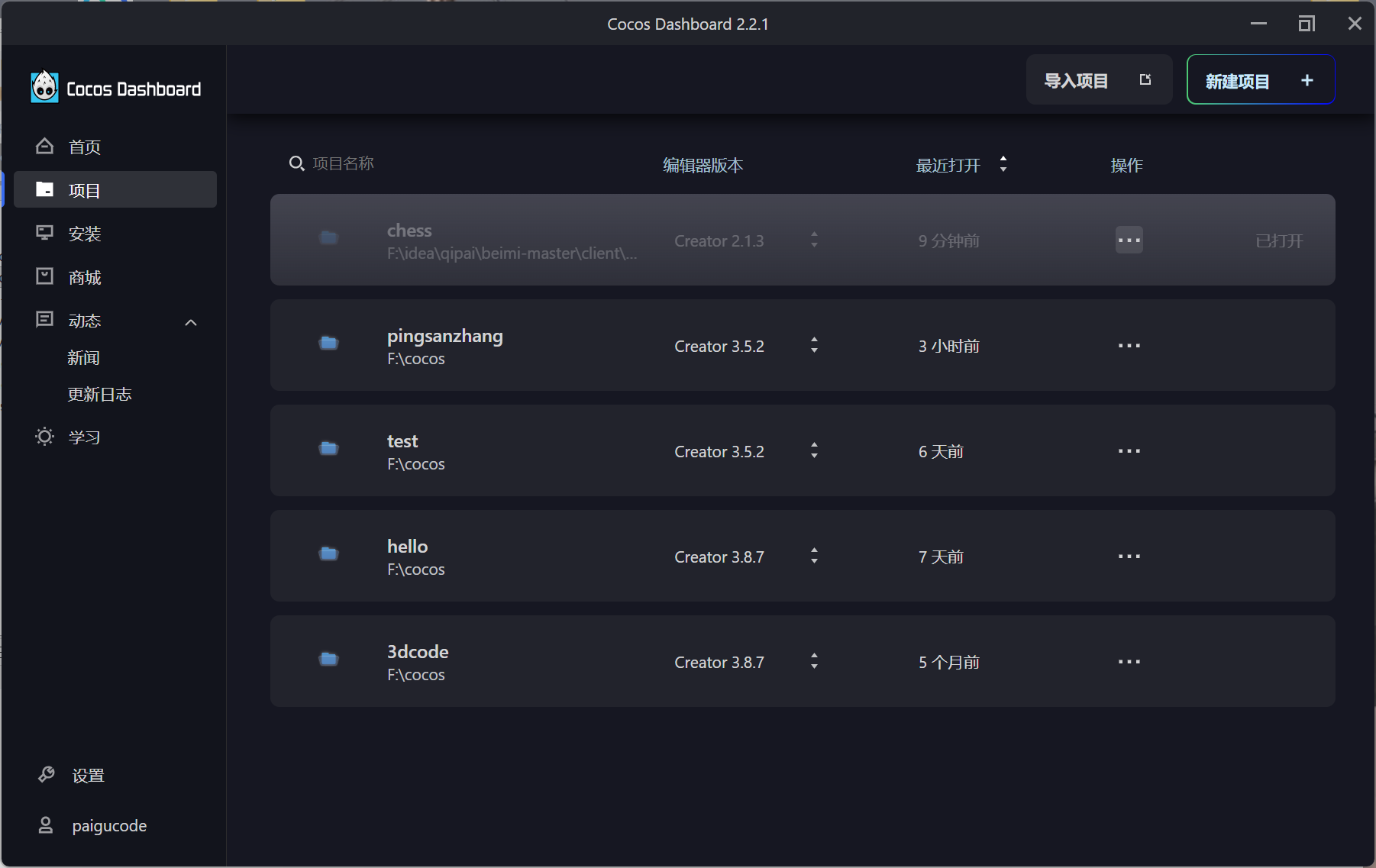
Task: Open the 动态 section in sidebar
Action: [115, 321]
